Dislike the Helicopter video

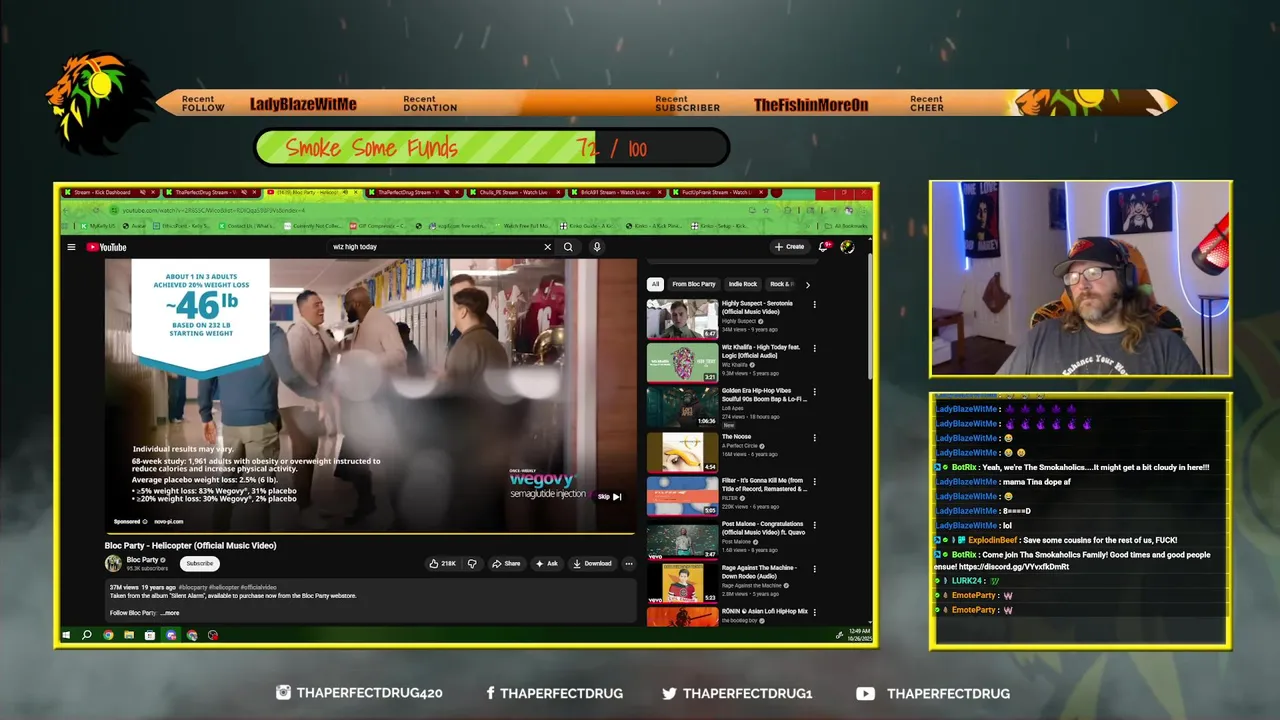472,563
